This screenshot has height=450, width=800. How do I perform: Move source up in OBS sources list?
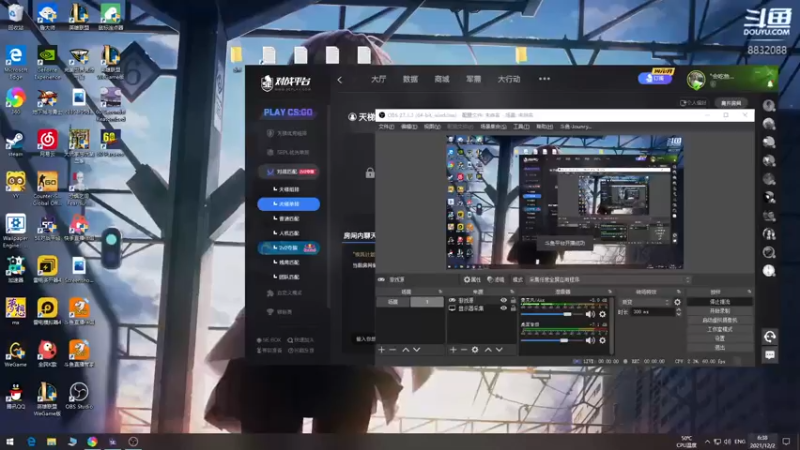tap(488, 349)
